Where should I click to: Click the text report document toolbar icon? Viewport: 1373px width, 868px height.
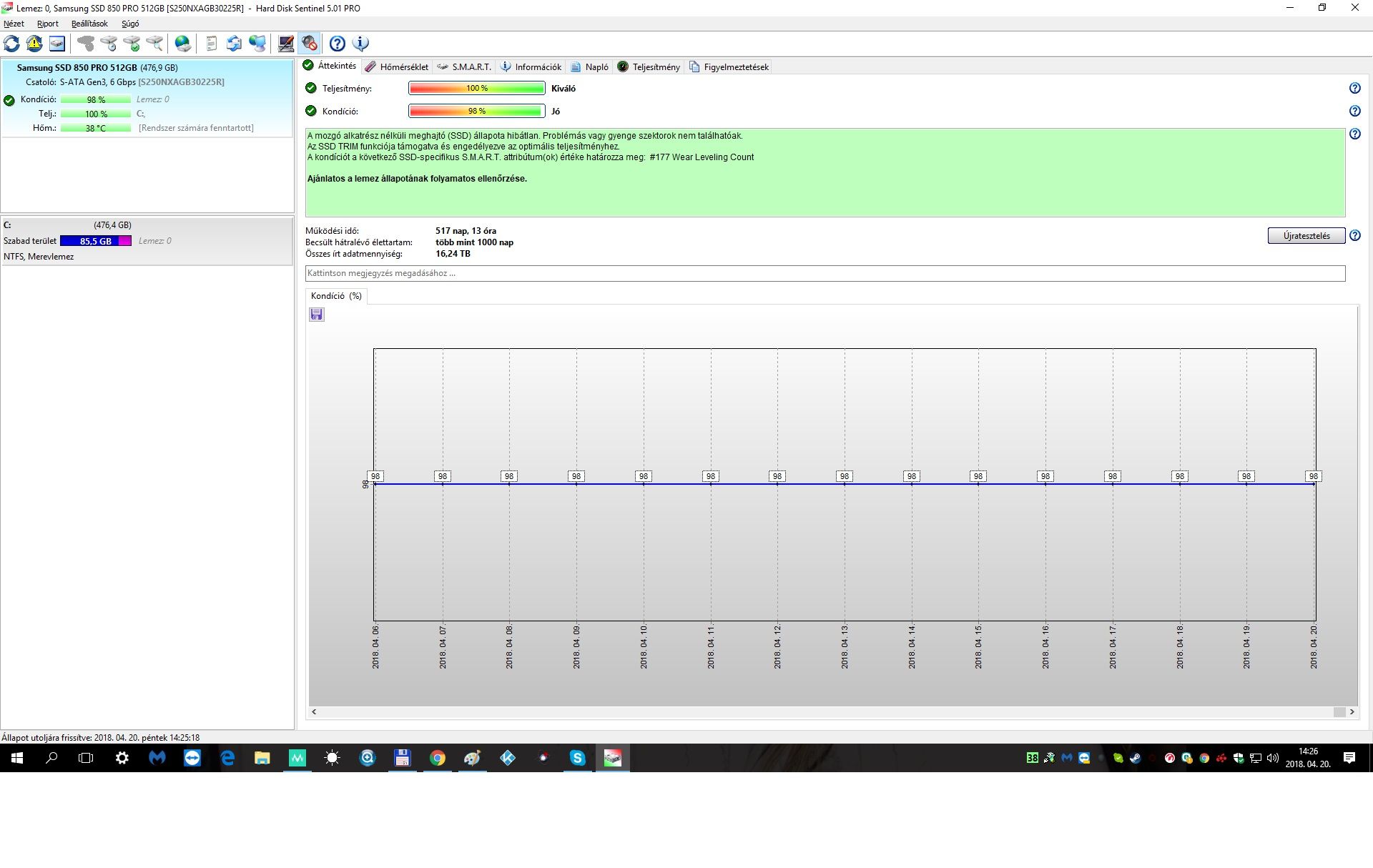pyautogui.click(x=211, y=44)
